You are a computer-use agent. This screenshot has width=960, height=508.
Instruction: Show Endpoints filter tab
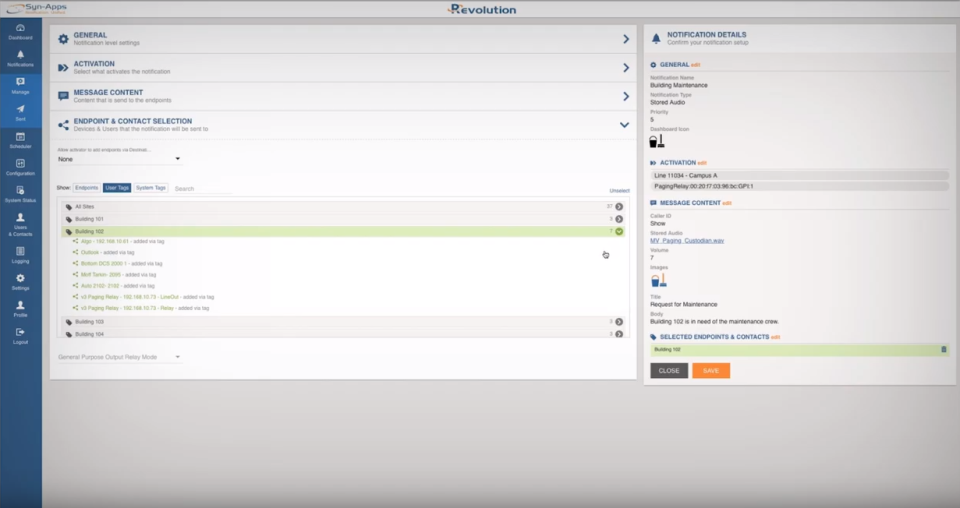[86, 188]
